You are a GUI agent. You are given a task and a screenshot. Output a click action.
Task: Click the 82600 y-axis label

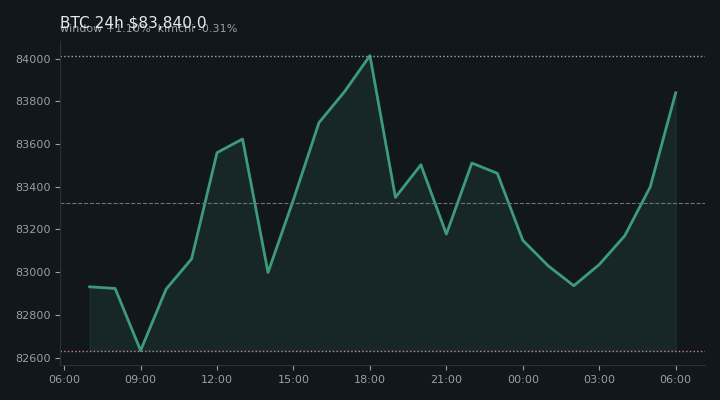pos(33,358)
